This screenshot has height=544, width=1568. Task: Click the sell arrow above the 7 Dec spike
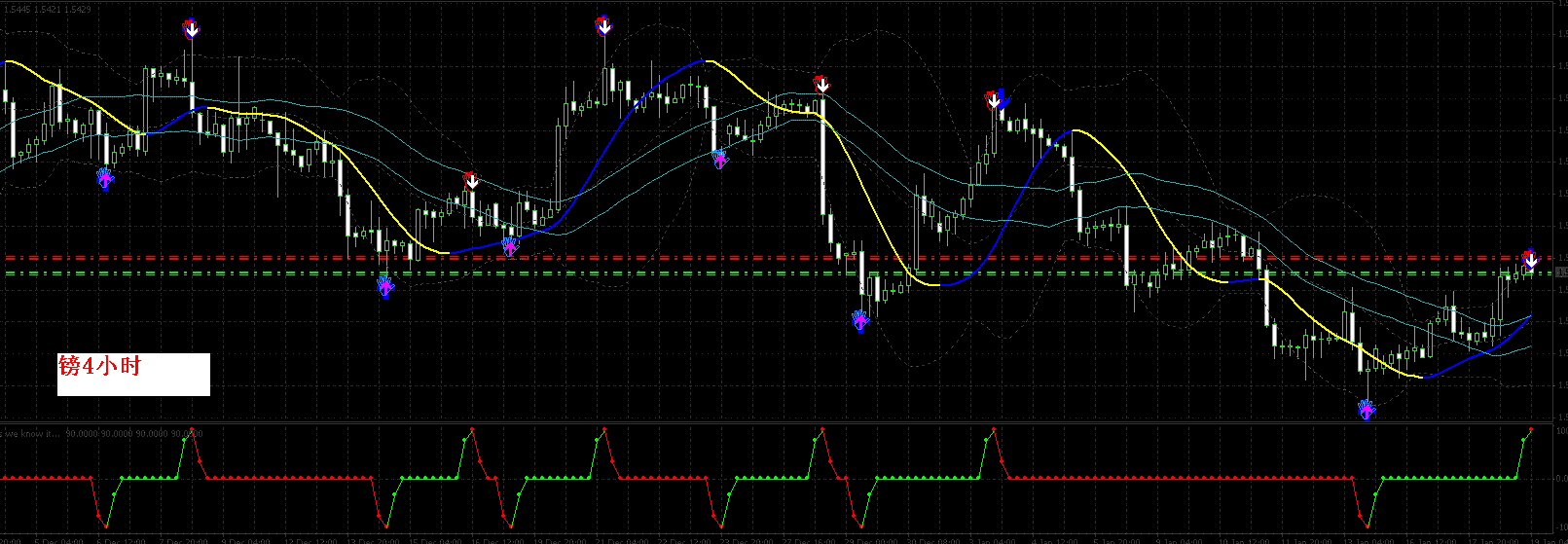tap(191, 28)
